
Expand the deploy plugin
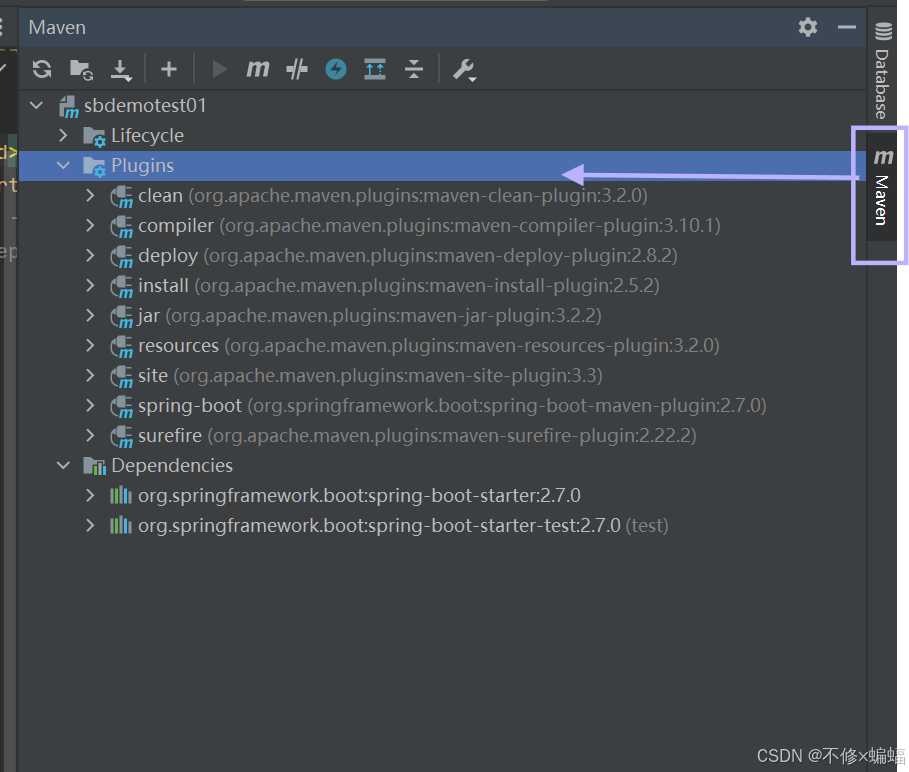(x=90, y=255)
